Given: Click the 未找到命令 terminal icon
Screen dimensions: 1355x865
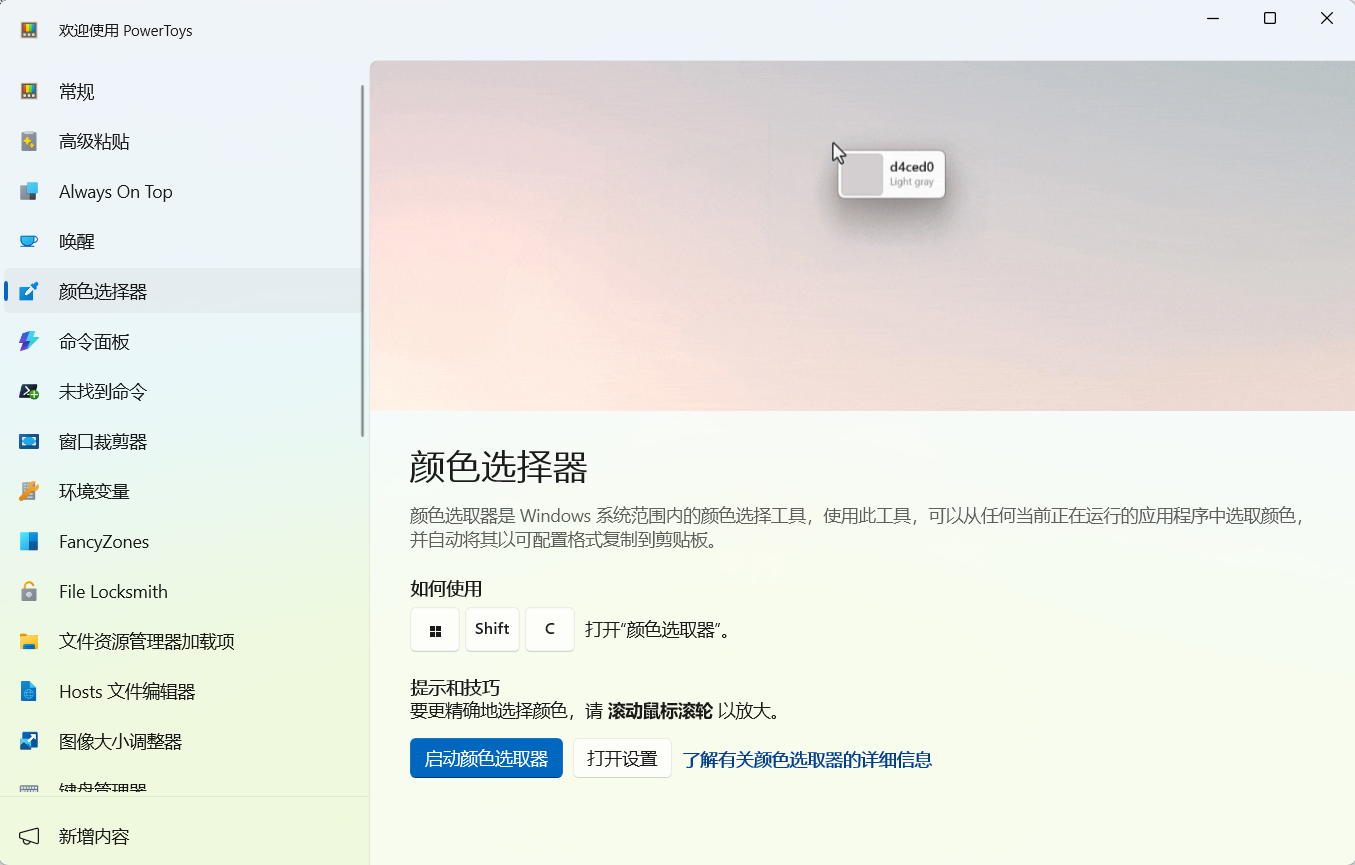Looking at the screenshot, I should click(x=29, y=392).
